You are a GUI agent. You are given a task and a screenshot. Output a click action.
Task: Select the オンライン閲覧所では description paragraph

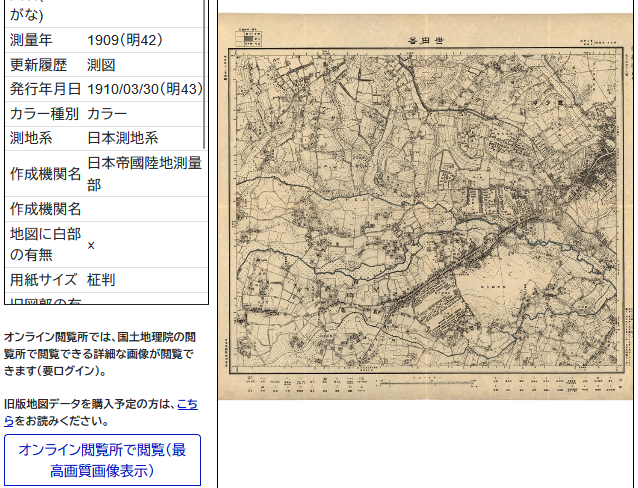click(x=100, y=354)
